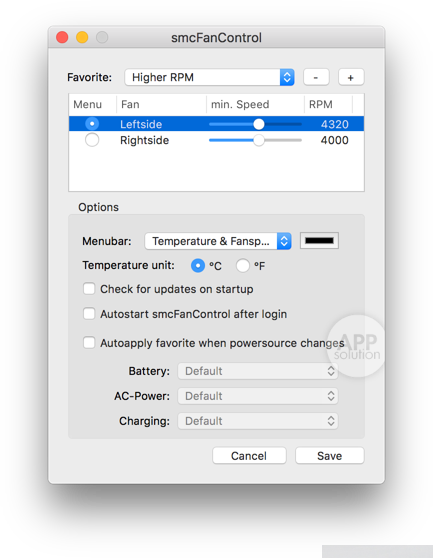Click the plus button to add favorite
The height and width of the screenshot is (558, 433).
351,77
